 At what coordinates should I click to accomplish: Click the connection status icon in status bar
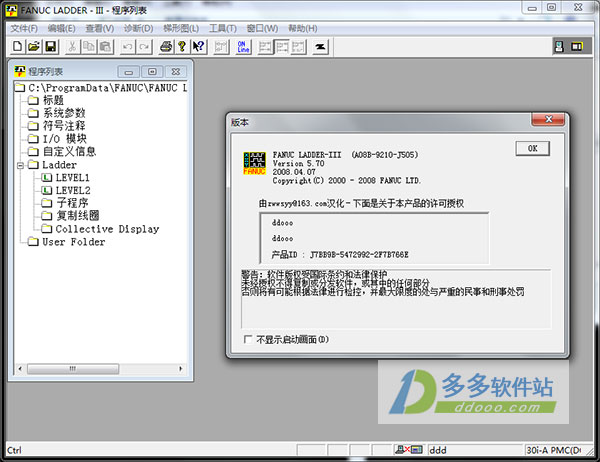pos(409,449)
